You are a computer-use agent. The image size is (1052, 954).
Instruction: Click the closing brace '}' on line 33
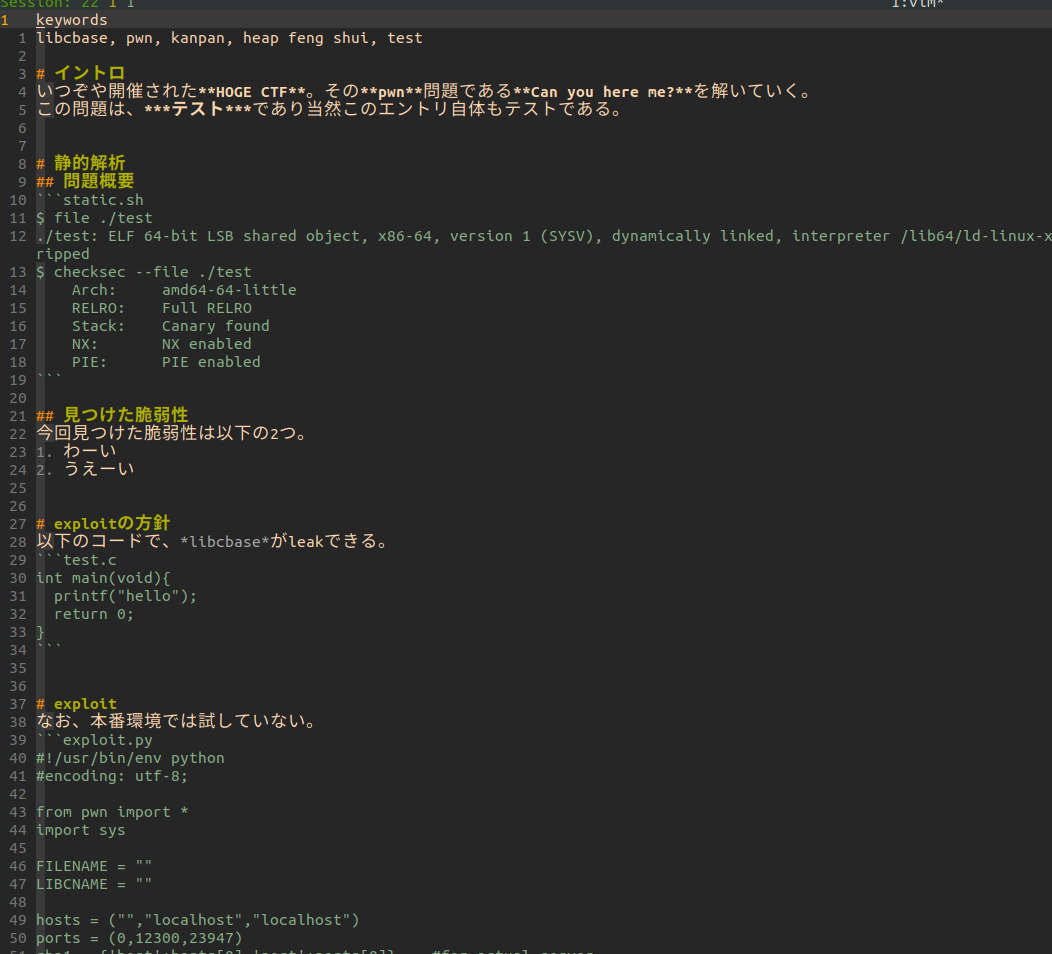point(40,632)
